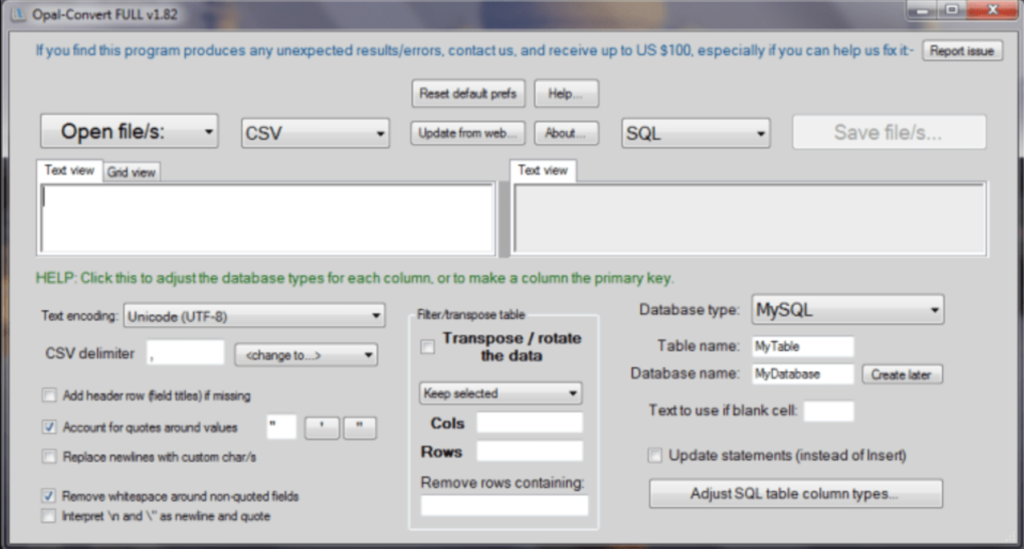The image size is (1024, 549).
Task: Select the input Text view tab
Action: pos(69,171)
